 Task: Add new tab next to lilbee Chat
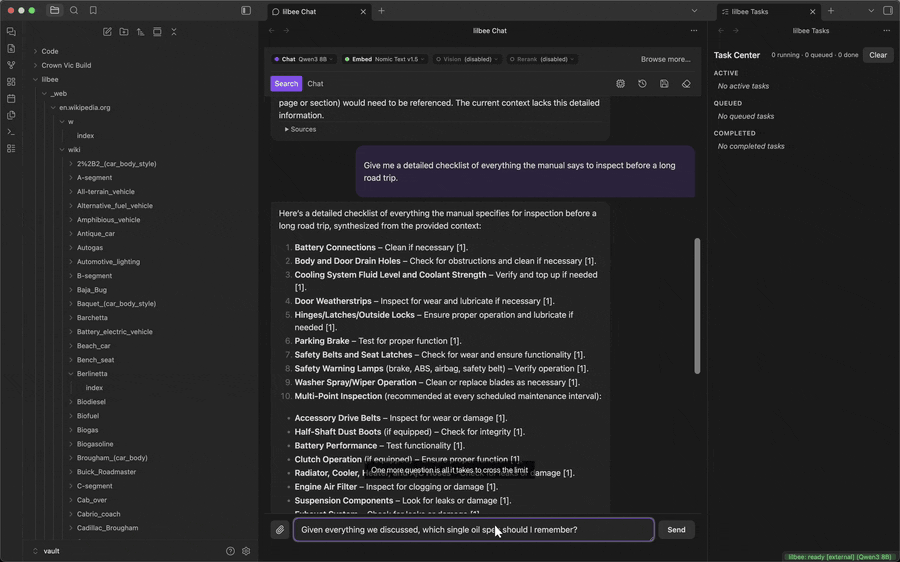point(381,10)
